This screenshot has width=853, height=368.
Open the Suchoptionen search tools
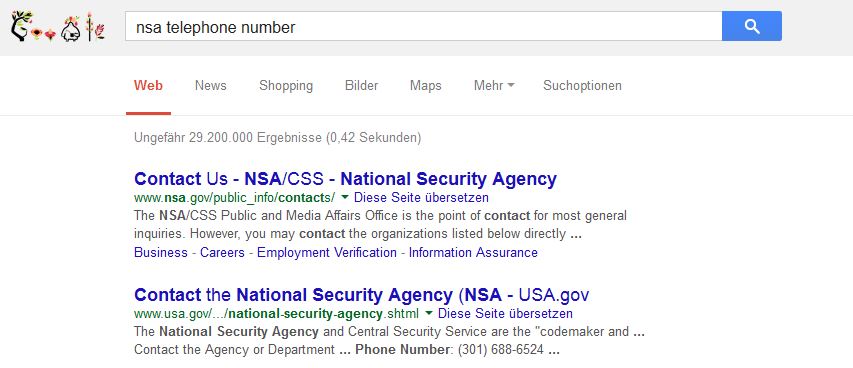(582, 85)
